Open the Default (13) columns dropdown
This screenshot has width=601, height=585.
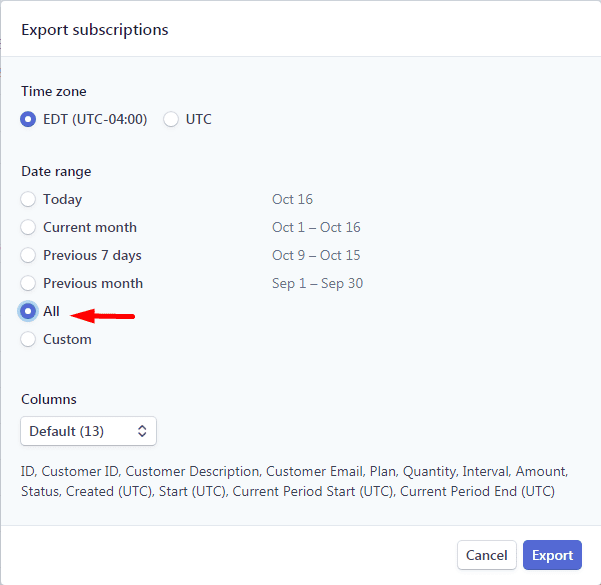pyautogui.click(x=89, y=431)
